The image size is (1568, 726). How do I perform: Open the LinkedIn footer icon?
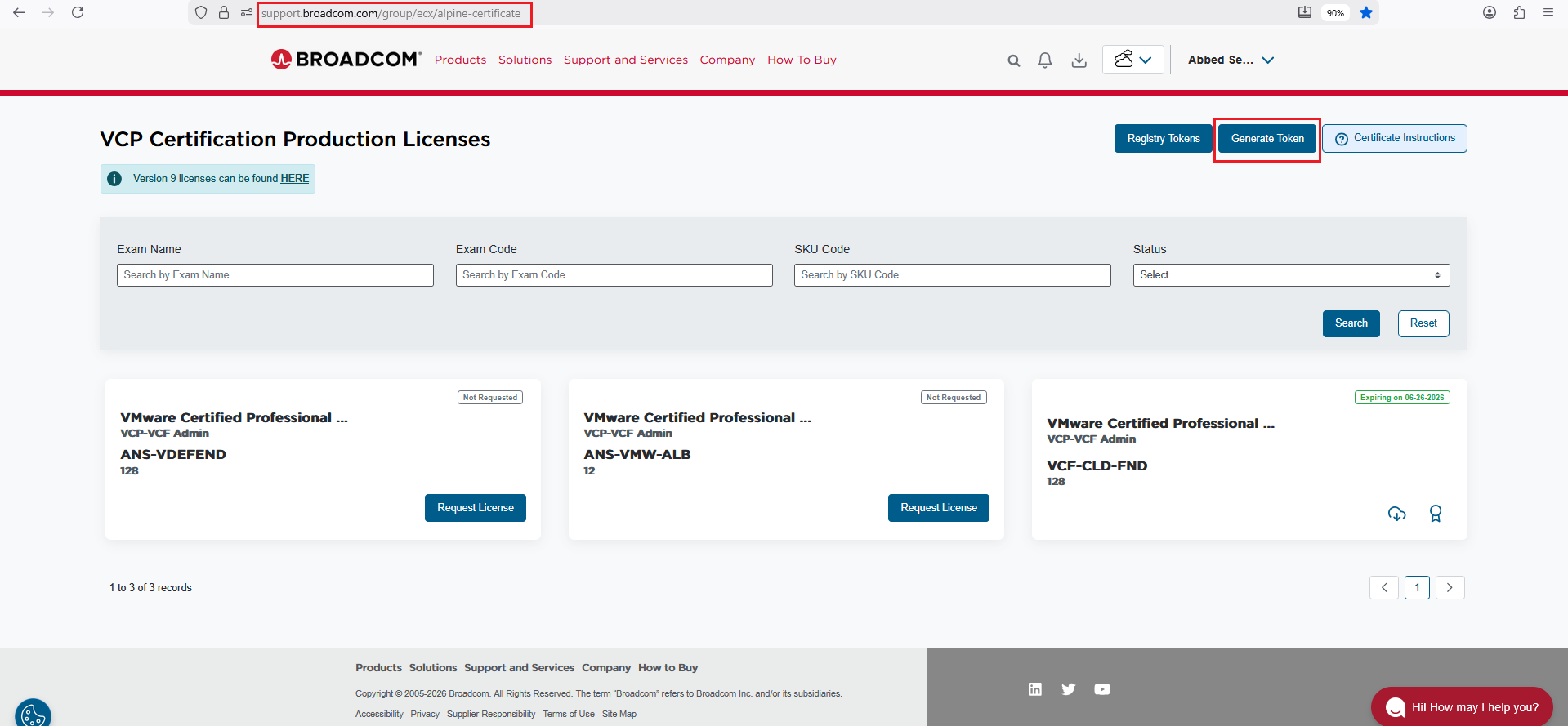(1034, 689)
